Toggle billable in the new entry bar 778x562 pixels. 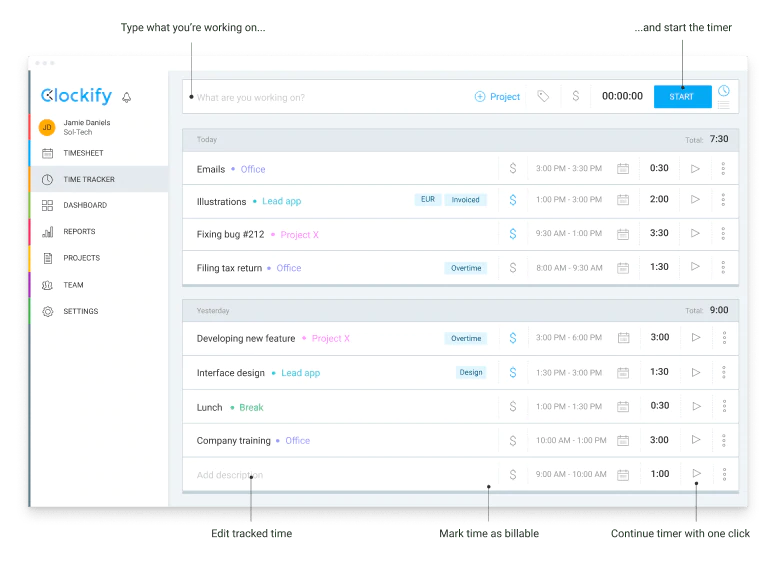pyautogui.click(x=576, y=96)
